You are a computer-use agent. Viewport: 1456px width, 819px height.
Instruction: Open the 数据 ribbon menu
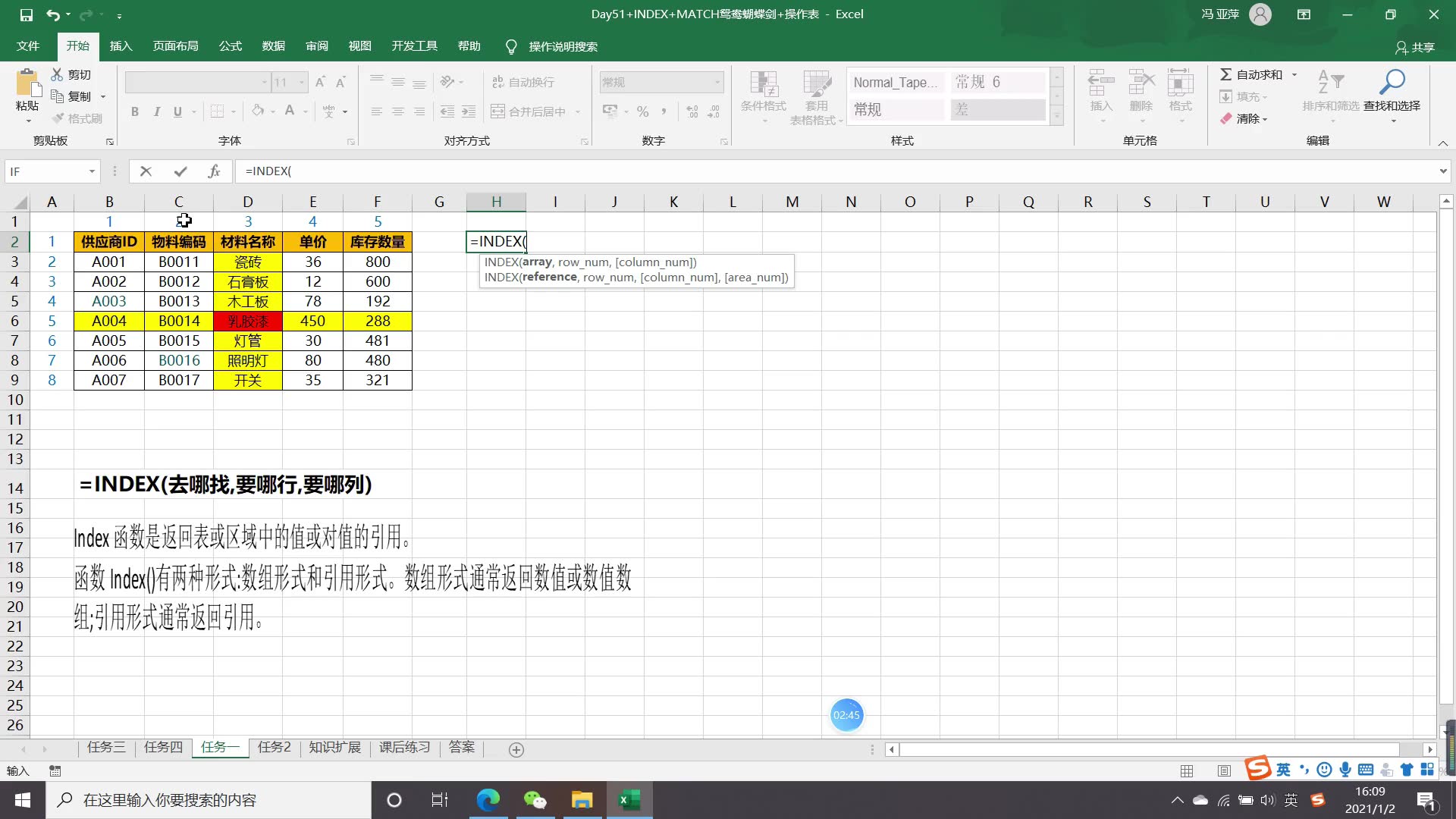coord(273,46)
